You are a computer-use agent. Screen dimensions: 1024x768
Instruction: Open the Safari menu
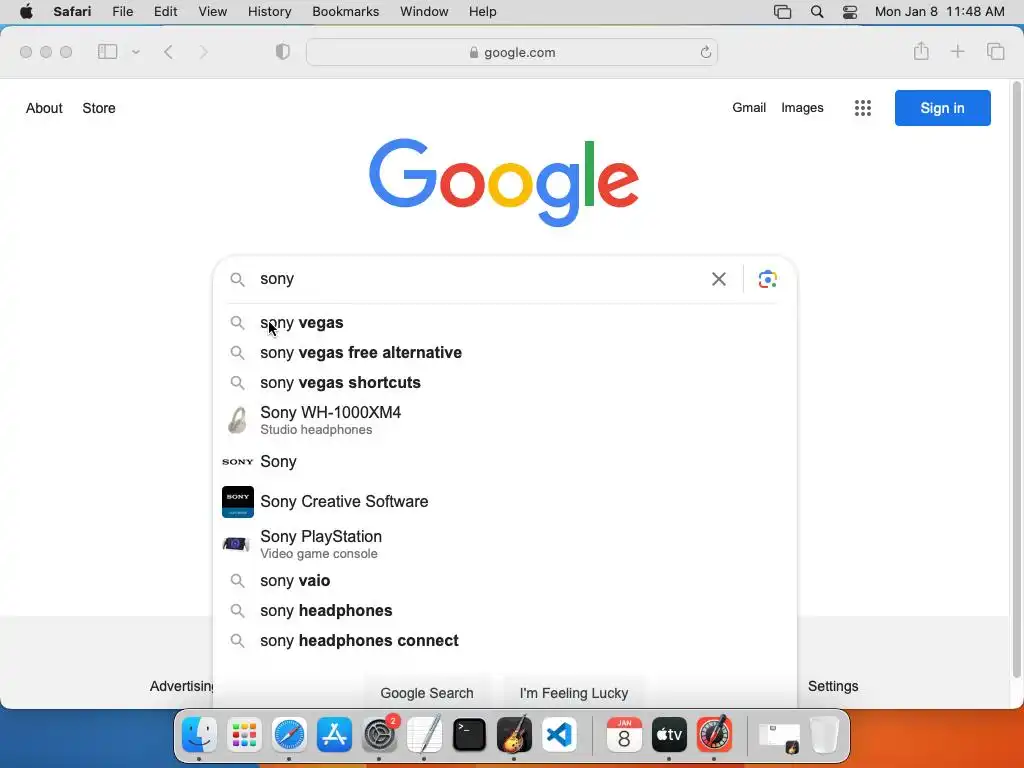coord(72,12)
